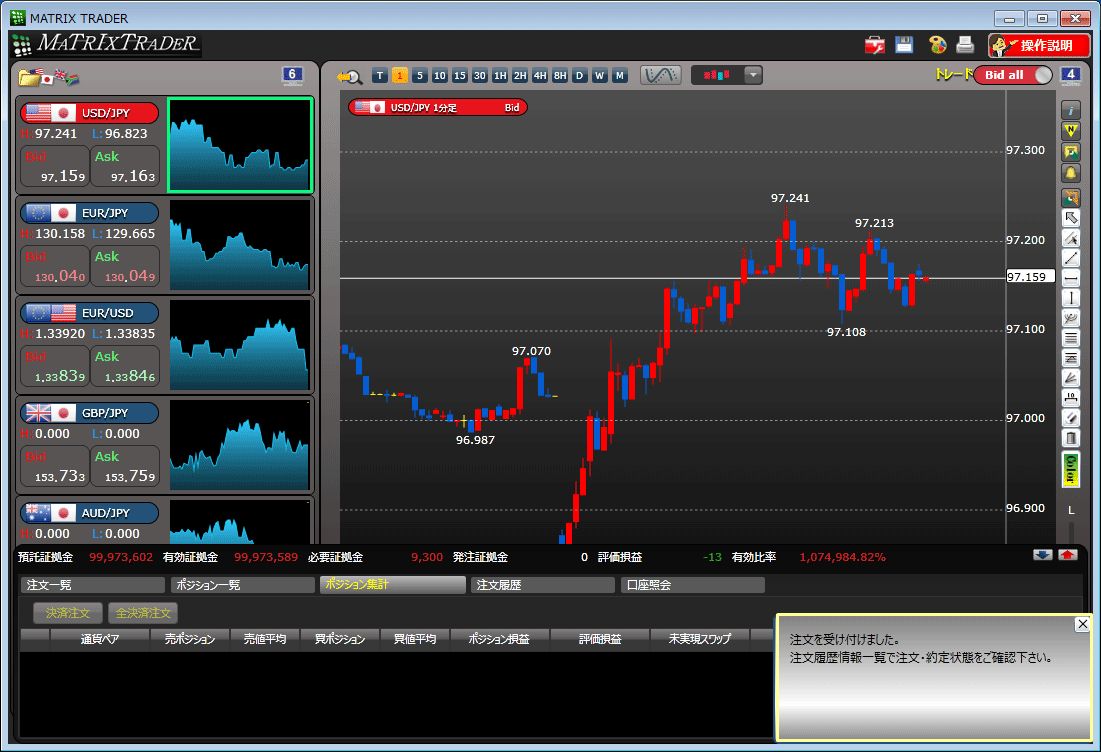
Task: Click the 全決済注文 button
Action: click(143, 613)
